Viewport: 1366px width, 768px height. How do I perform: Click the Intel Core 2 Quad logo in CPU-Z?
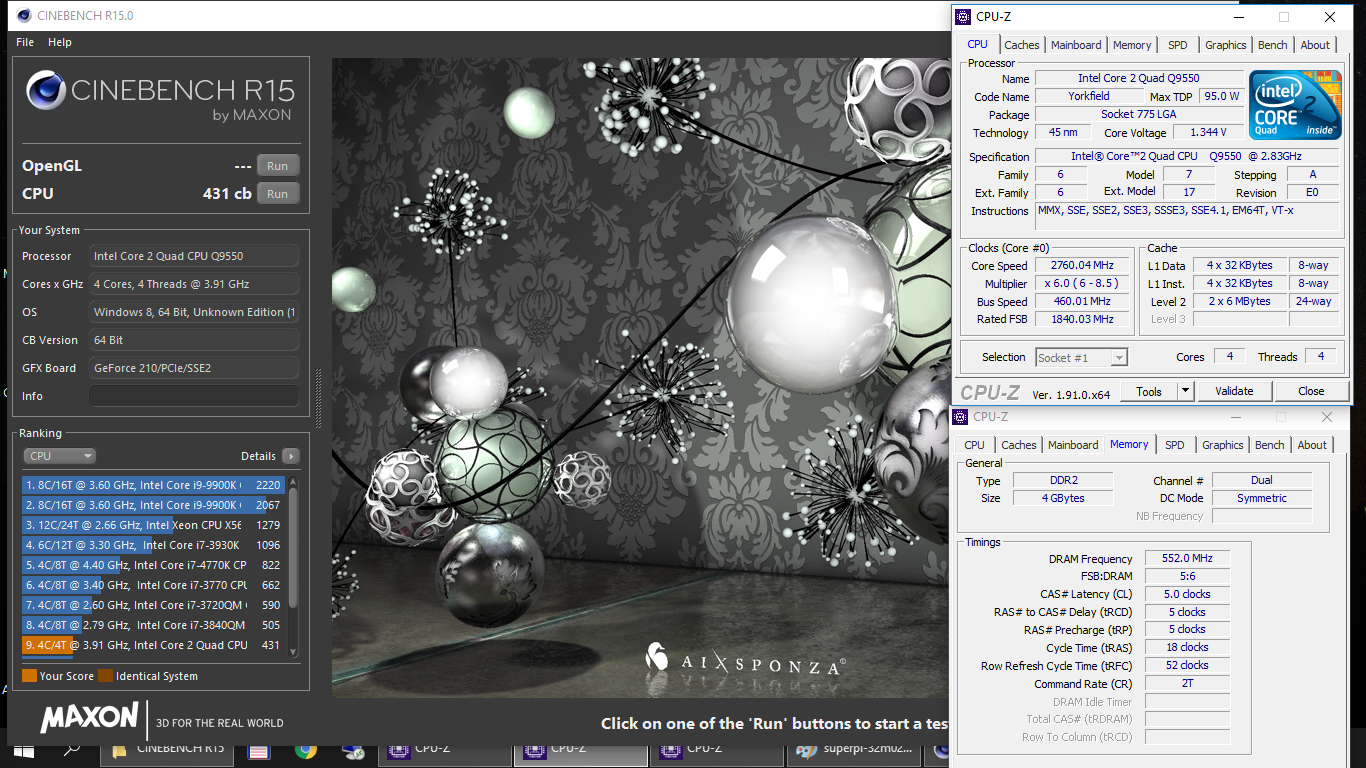coord(1295,105)
